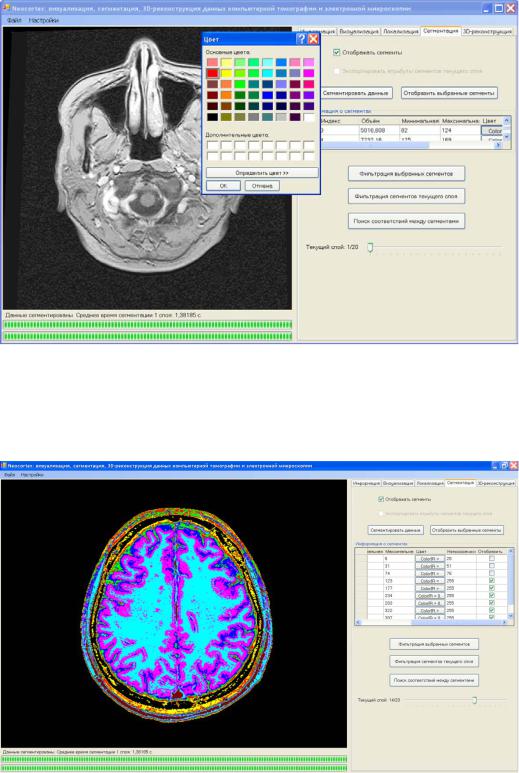
Task: Uncheck the display box in the row with maximum 322
Action: pos(492,610)
